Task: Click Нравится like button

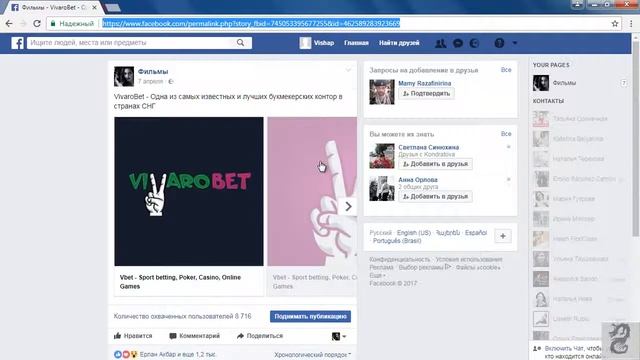Action: coord(133,336)
